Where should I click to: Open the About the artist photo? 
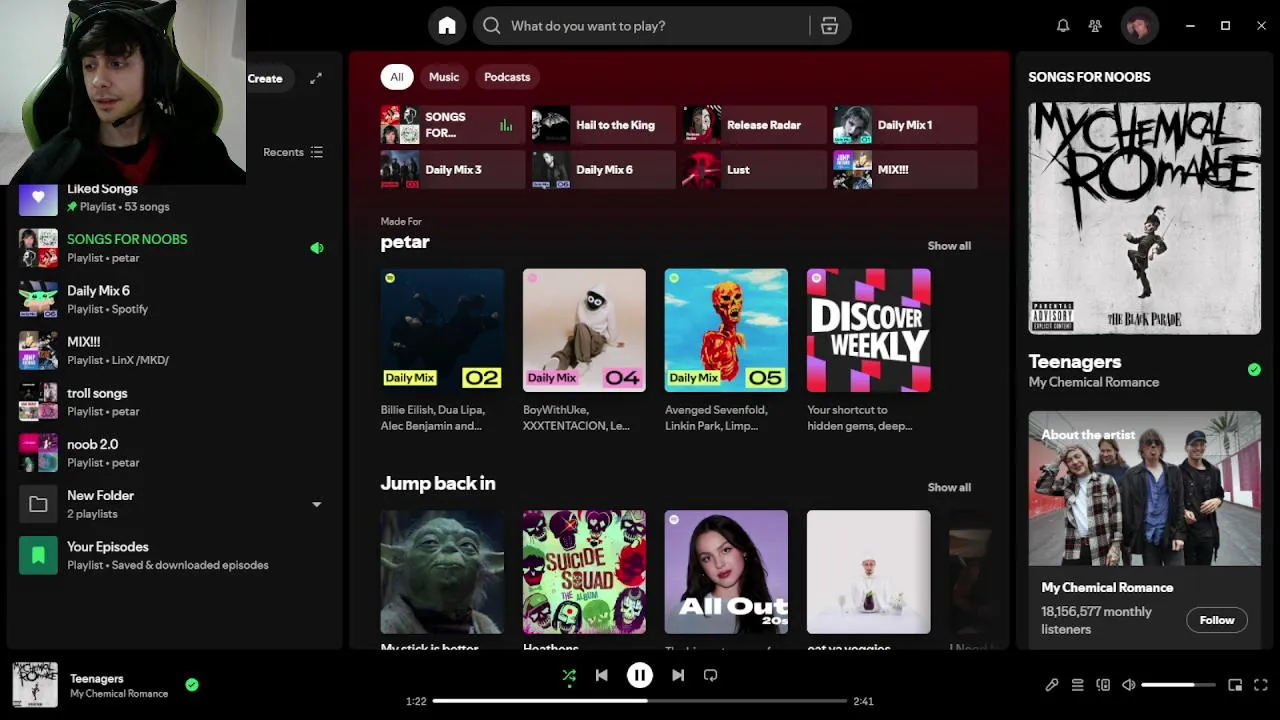(x=1145, y=489)
